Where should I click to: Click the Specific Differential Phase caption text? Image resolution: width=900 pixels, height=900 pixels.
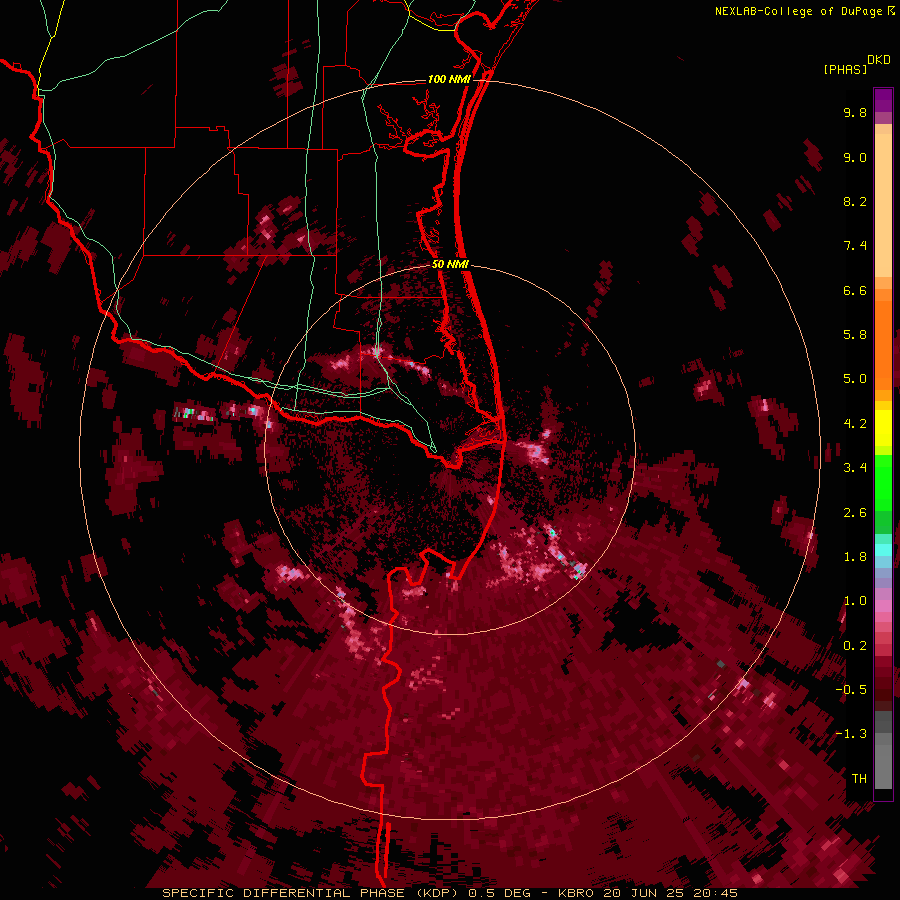[x=449, y=893]
